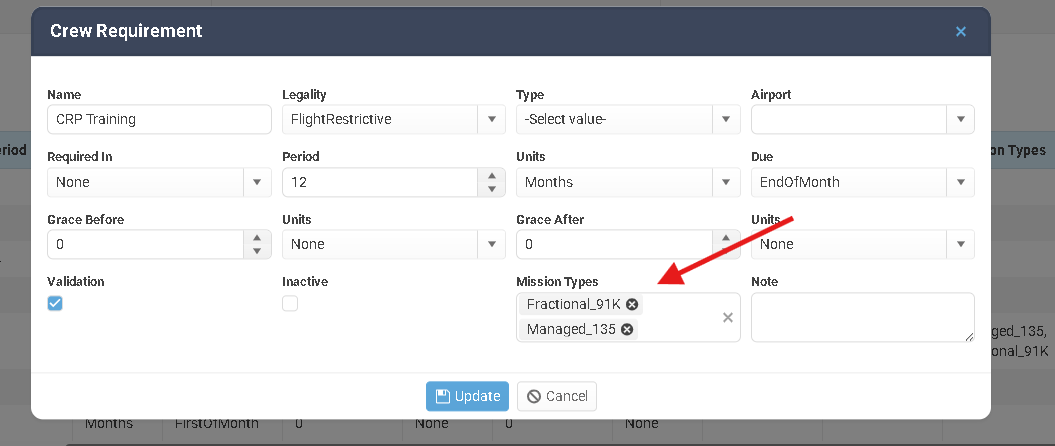Increment the Grace Before value

click(x=257, y=238)
